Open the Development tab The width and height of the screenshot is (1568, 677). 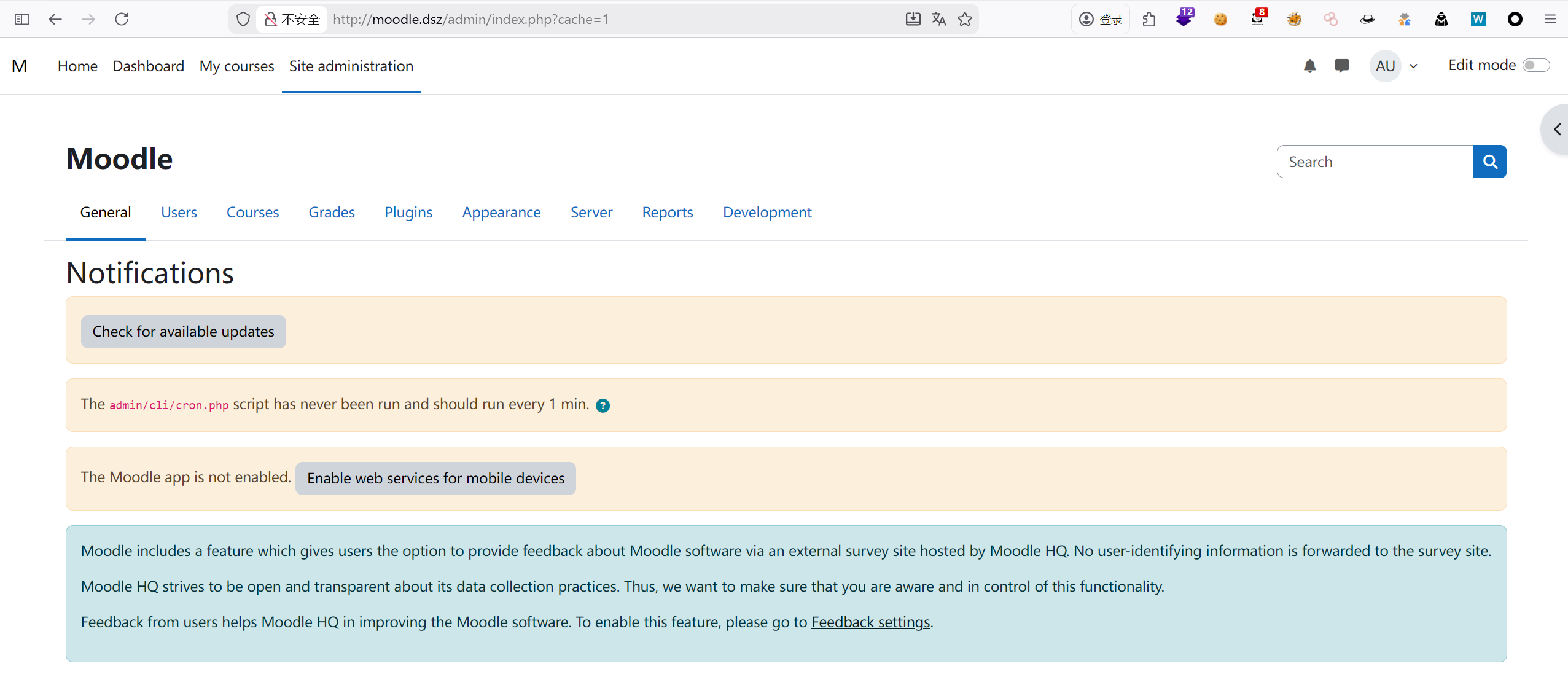[x=766, y=213]
